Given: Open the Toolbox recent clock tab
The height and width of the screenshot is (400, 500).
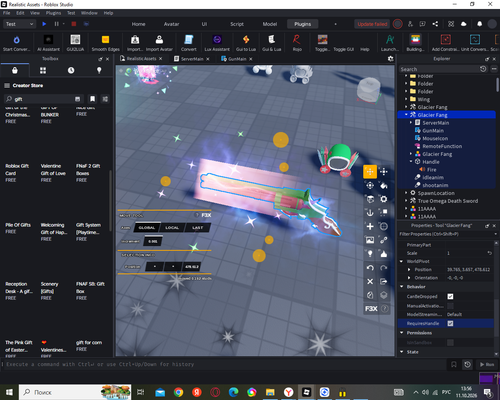Looking at the screenshot, I should coord(71,70).
